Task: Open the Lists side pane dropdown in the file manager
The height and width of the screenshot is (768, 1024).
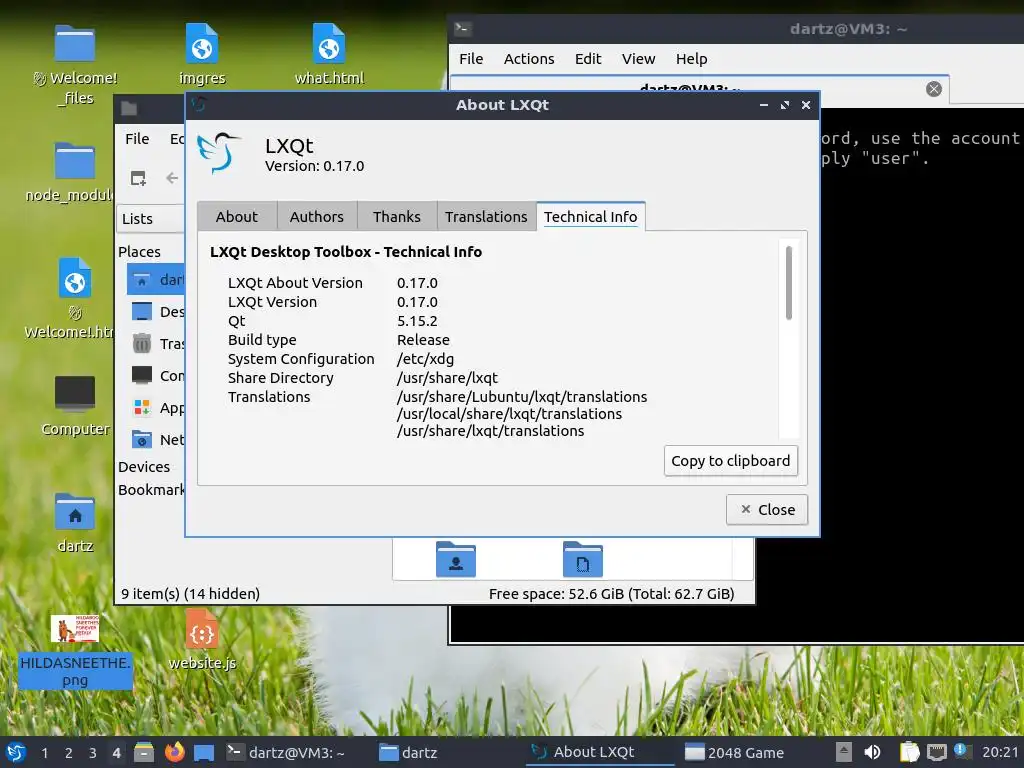Action: pos(152,218)
